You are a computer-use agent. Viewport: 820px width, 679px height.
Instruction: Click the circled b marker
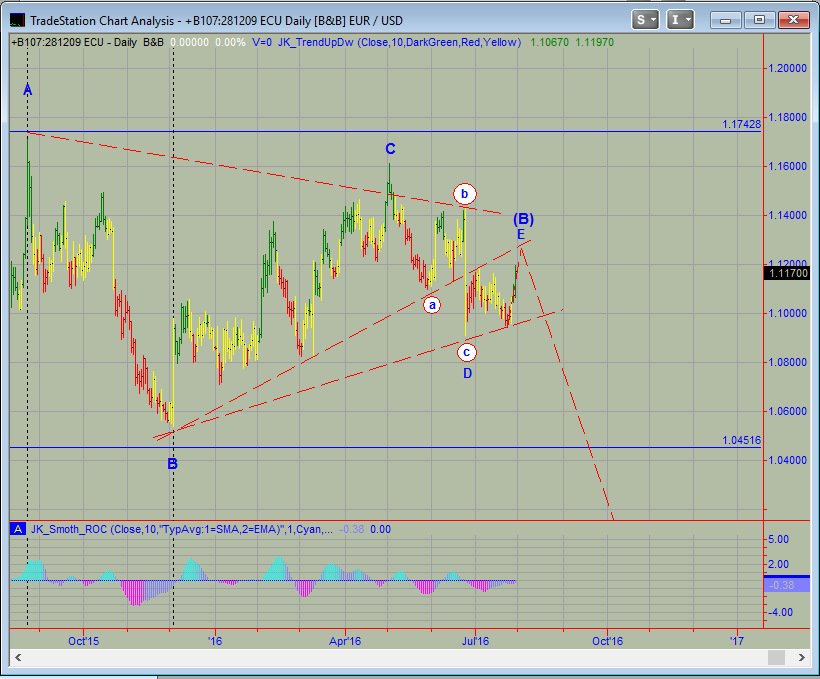coord(464,195)
